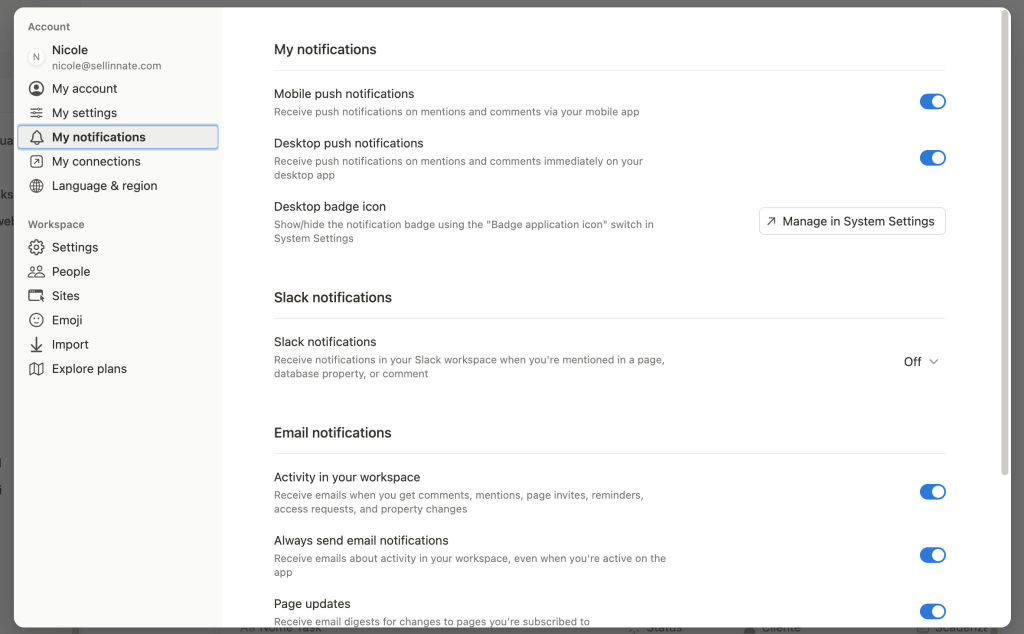1024x634 pixels.
Task: Click the arrow-box icon beside My connections
Action: click(x=37, y=162)
